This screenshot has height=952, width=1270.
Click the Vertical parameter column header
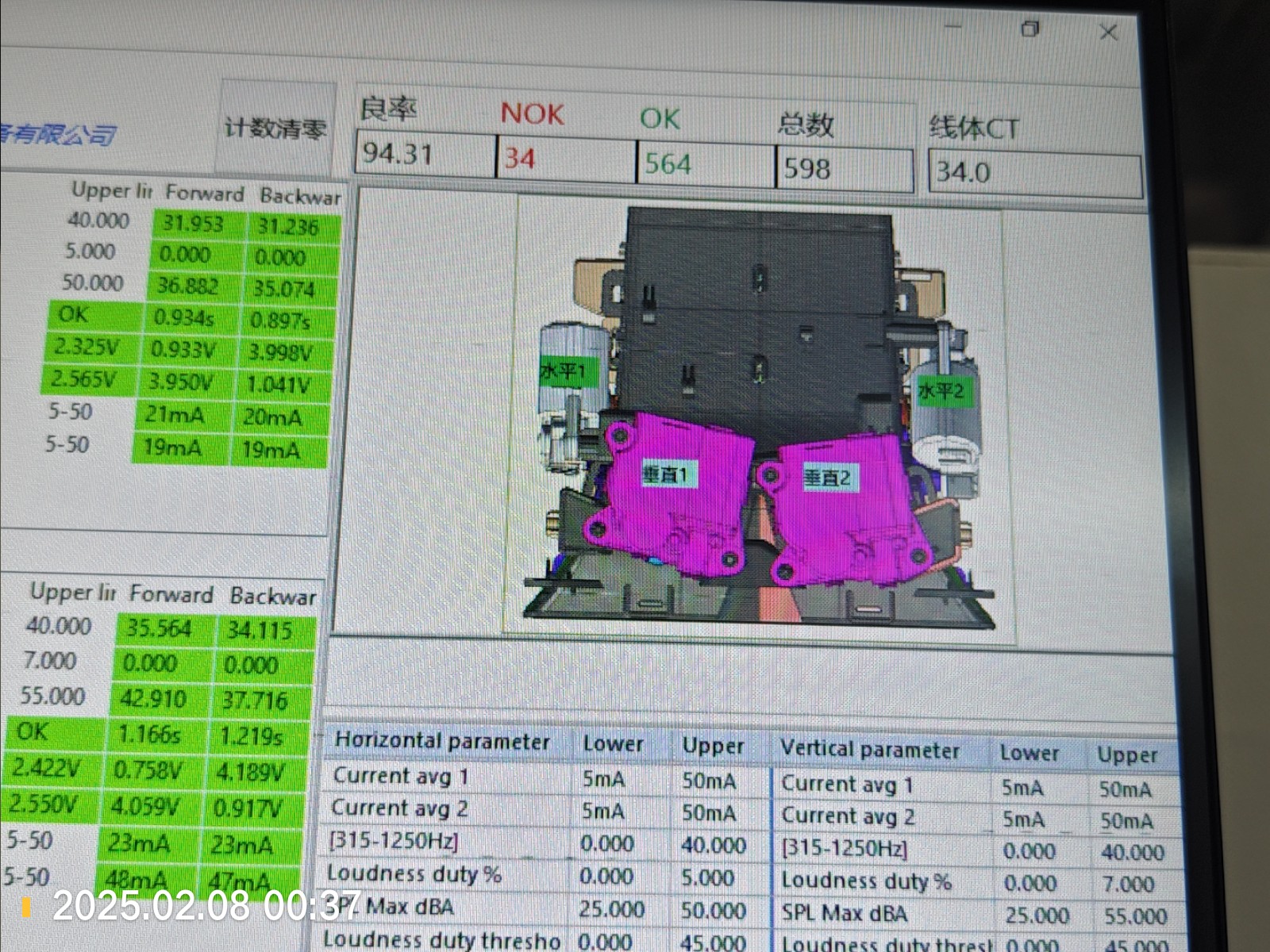(870, 750)
